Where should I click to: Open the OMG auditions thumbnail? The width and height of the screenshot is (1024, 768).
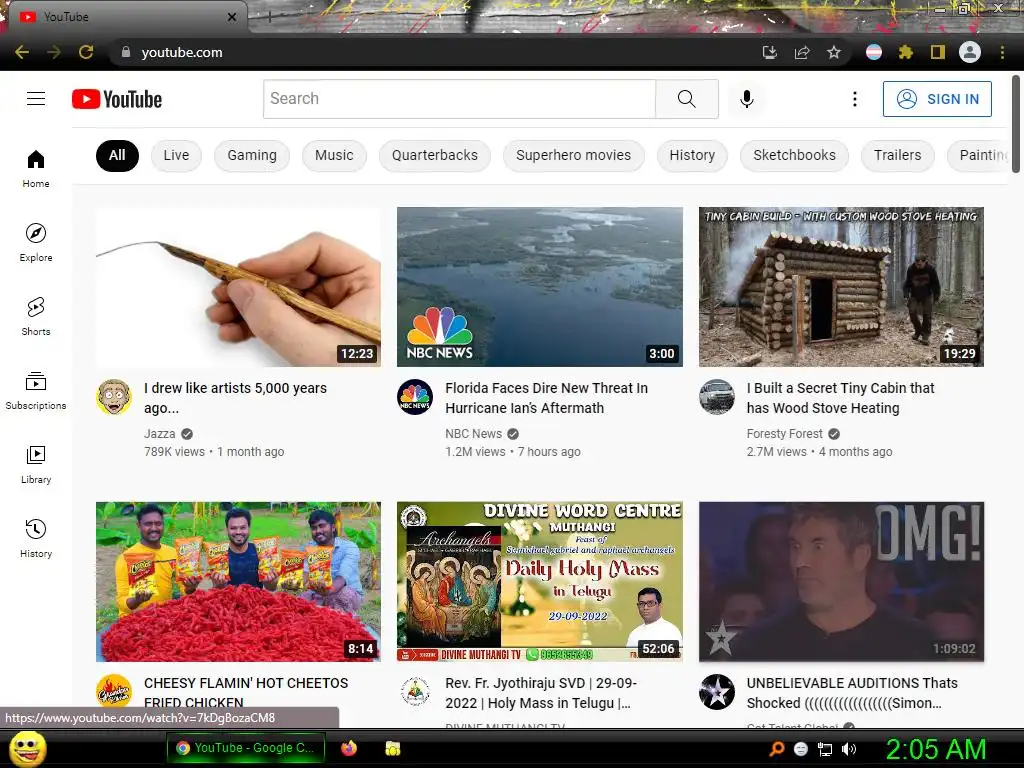tap(841, 582)
